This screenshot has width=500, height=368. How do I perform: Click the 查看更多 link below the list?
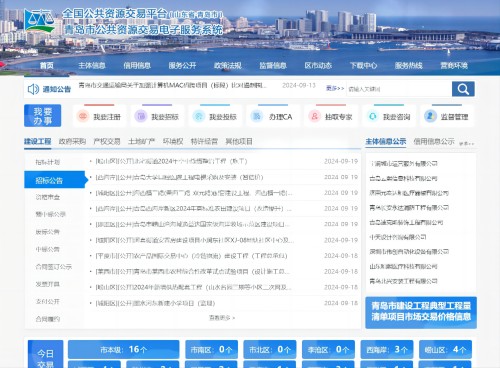pos(222,318)
